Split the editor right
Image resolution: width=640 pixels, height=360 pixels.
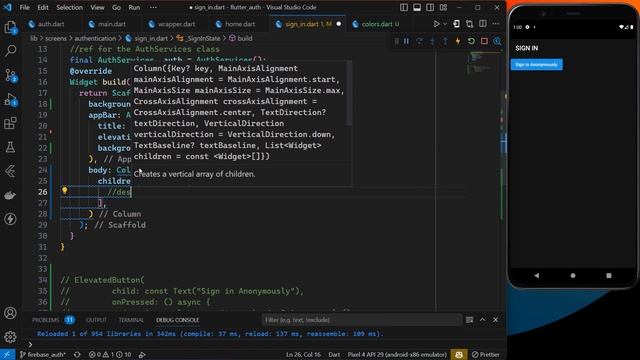point(482,24)
